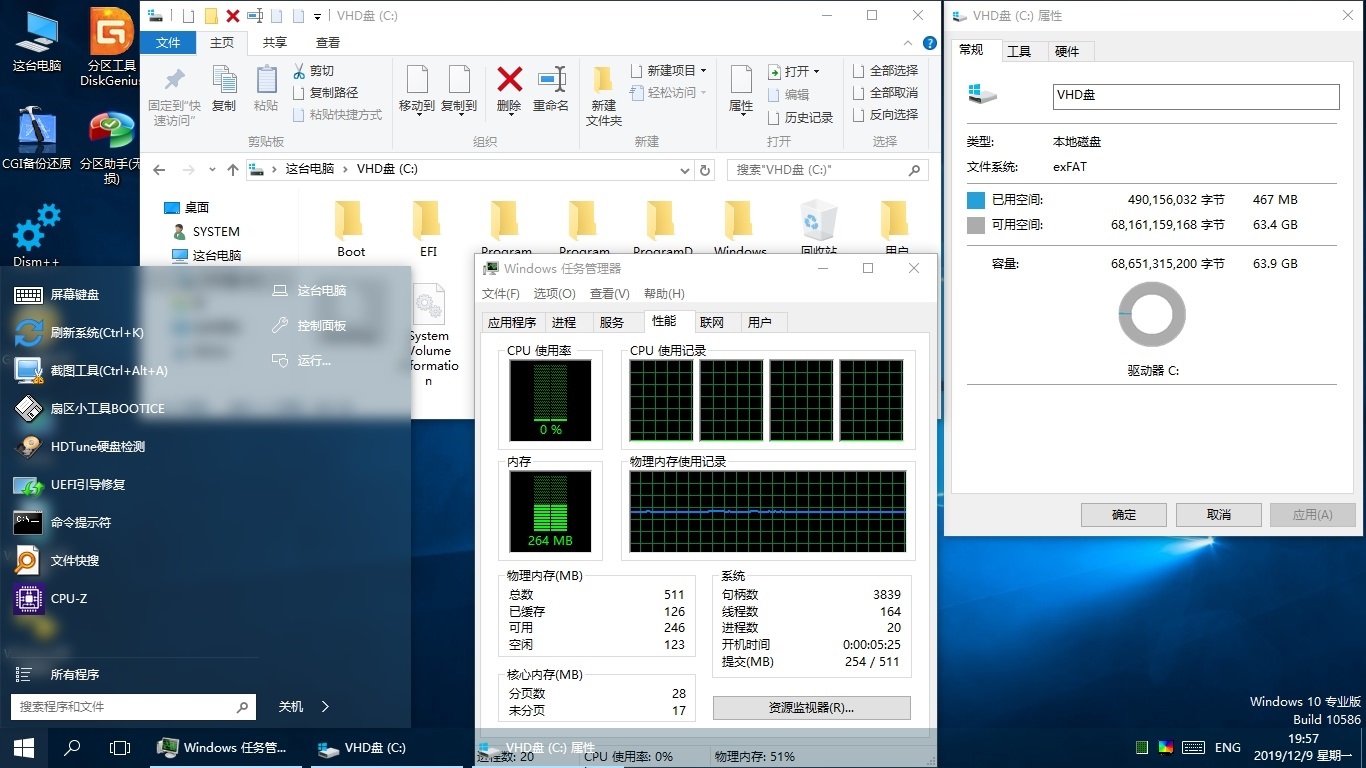Click the taskbar search magnifier icon
1366x768 pixels.
[72, 747]
